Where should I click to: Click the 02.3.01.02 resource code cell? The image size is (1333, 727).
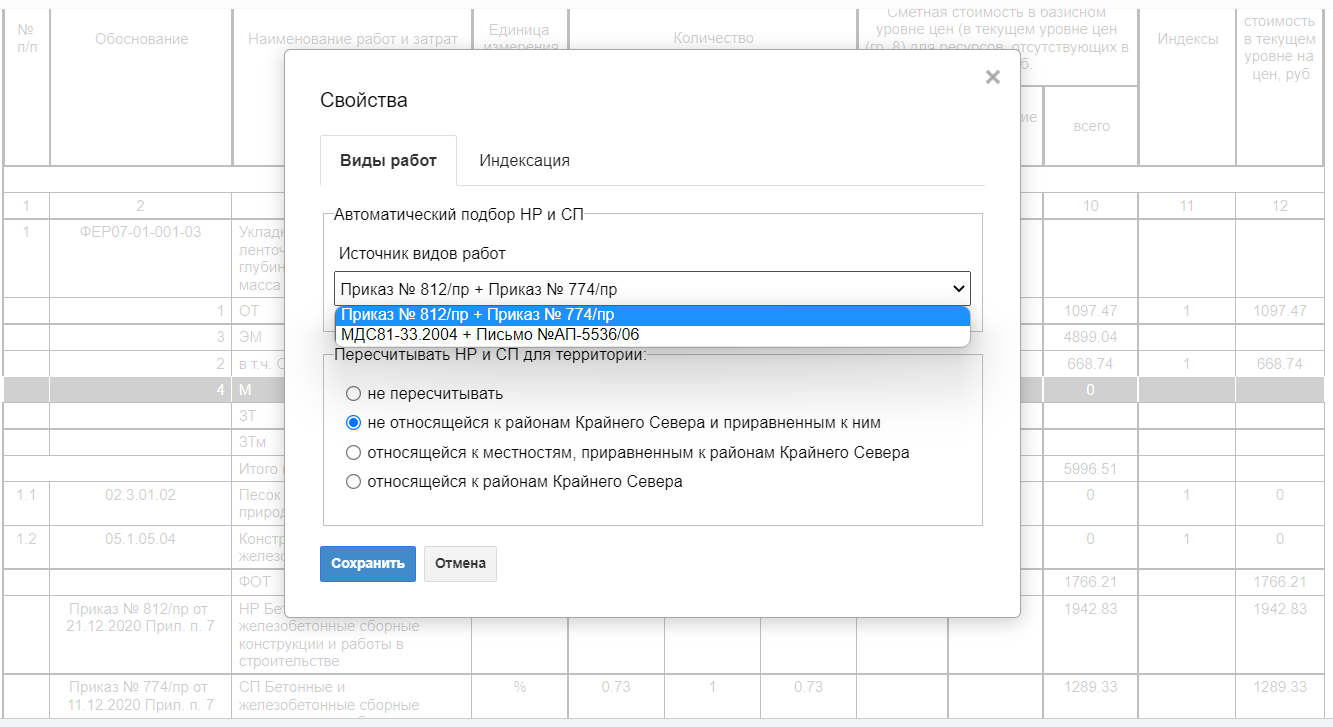(141, 495)
